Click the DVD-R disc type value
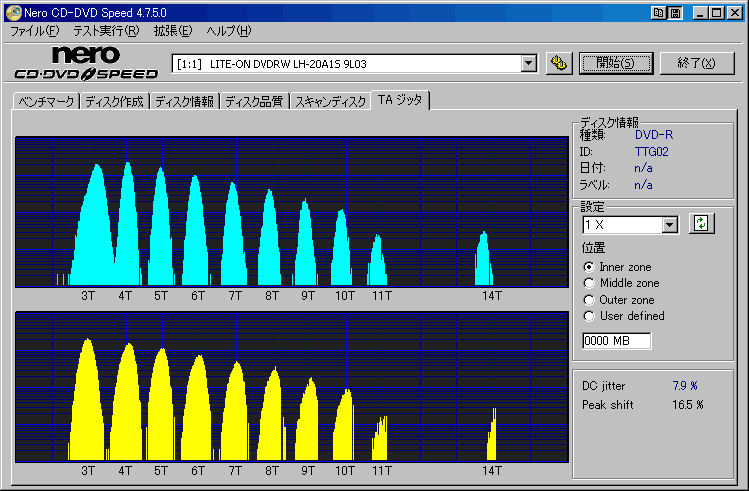749x491 pixels. click(x=654, y=135)
